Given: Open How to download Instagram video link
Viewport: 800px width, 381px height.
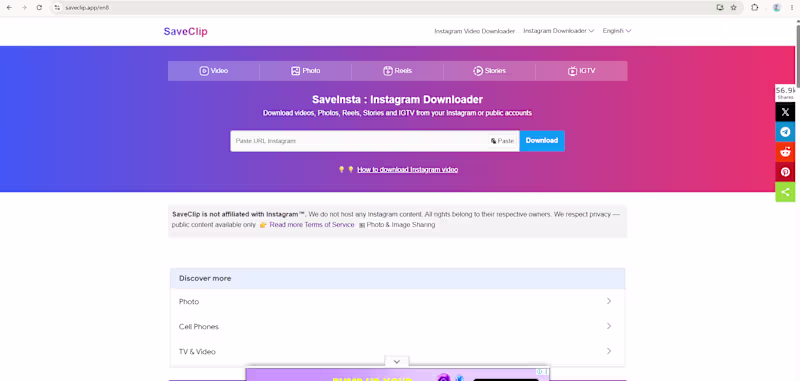Looking at the screenshot, I should pos(407,170).
